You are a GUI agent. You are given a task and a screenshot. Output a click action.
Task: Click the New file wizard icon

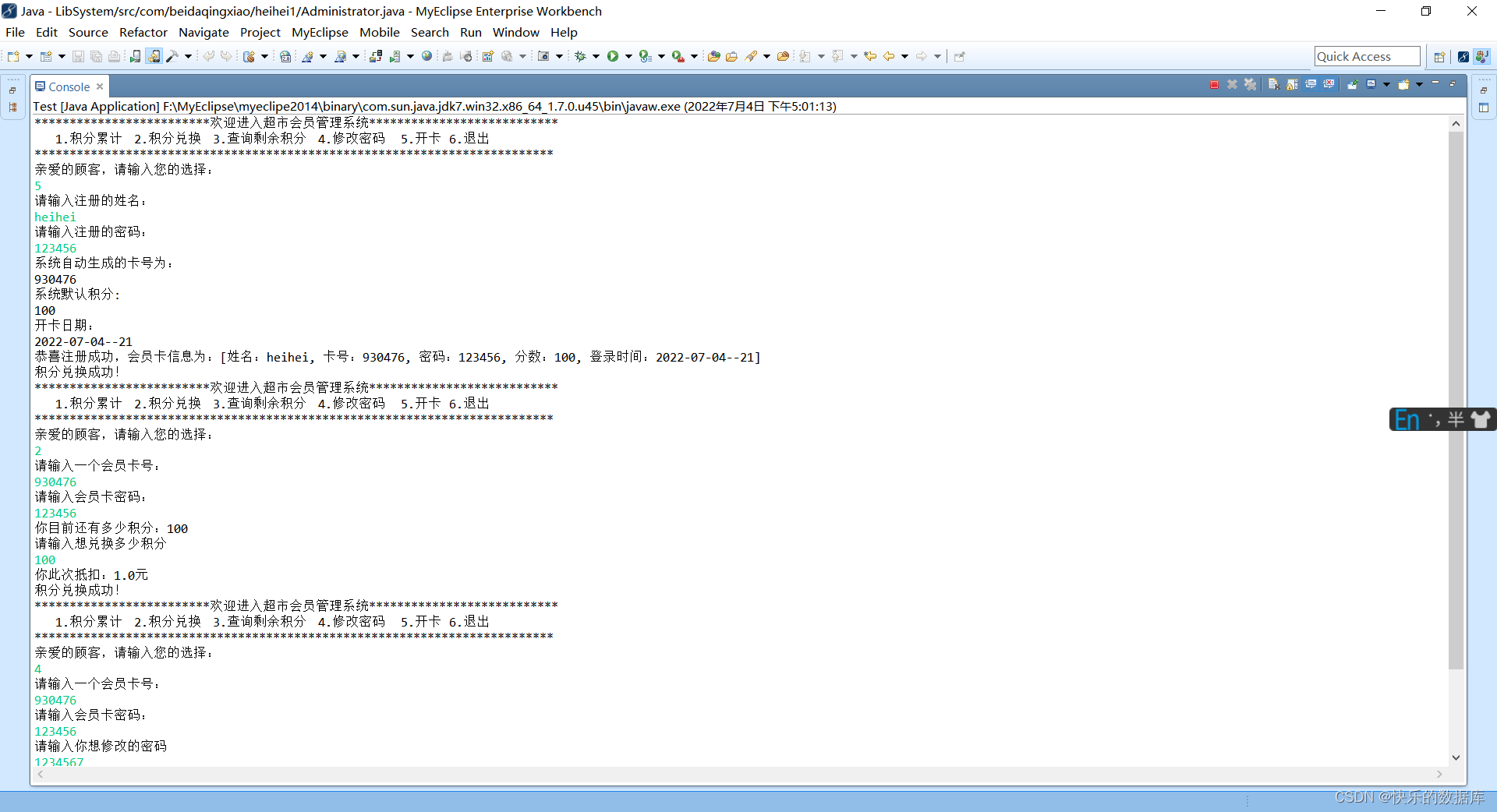13,56
